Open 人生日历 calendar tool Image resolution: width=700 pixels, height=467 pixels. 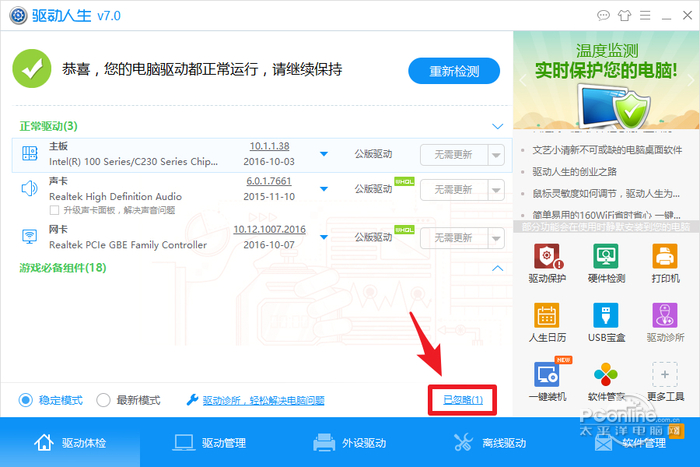[x=547, y=322]
